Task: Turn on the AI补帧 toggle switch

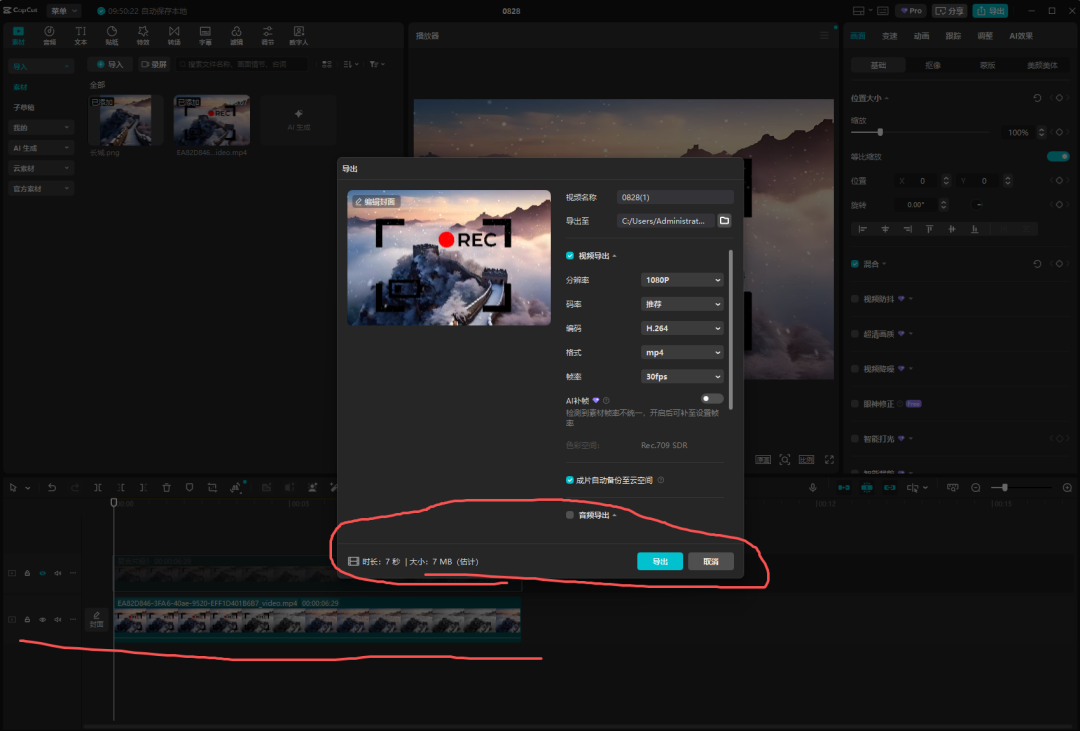Action: pos(712,399)
